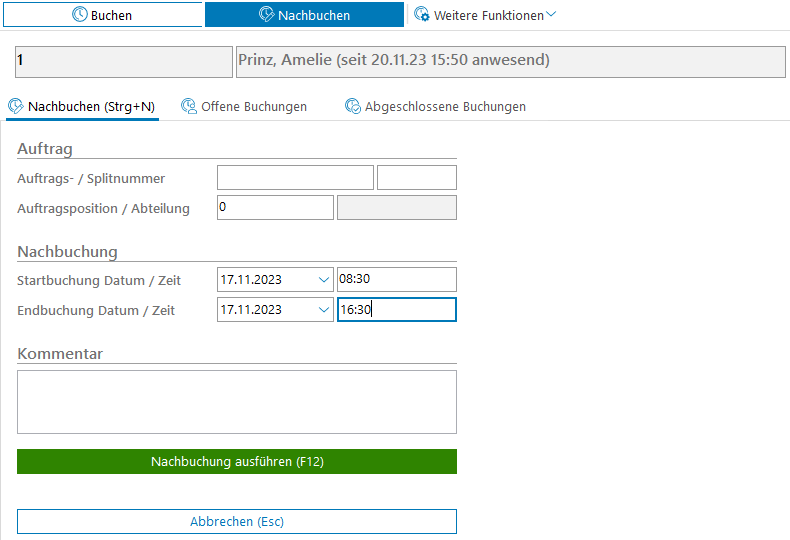Click the clock icon on Buchen button
Image resolution: width=790 pixels, height=540 pixels.
pos(80,15)
